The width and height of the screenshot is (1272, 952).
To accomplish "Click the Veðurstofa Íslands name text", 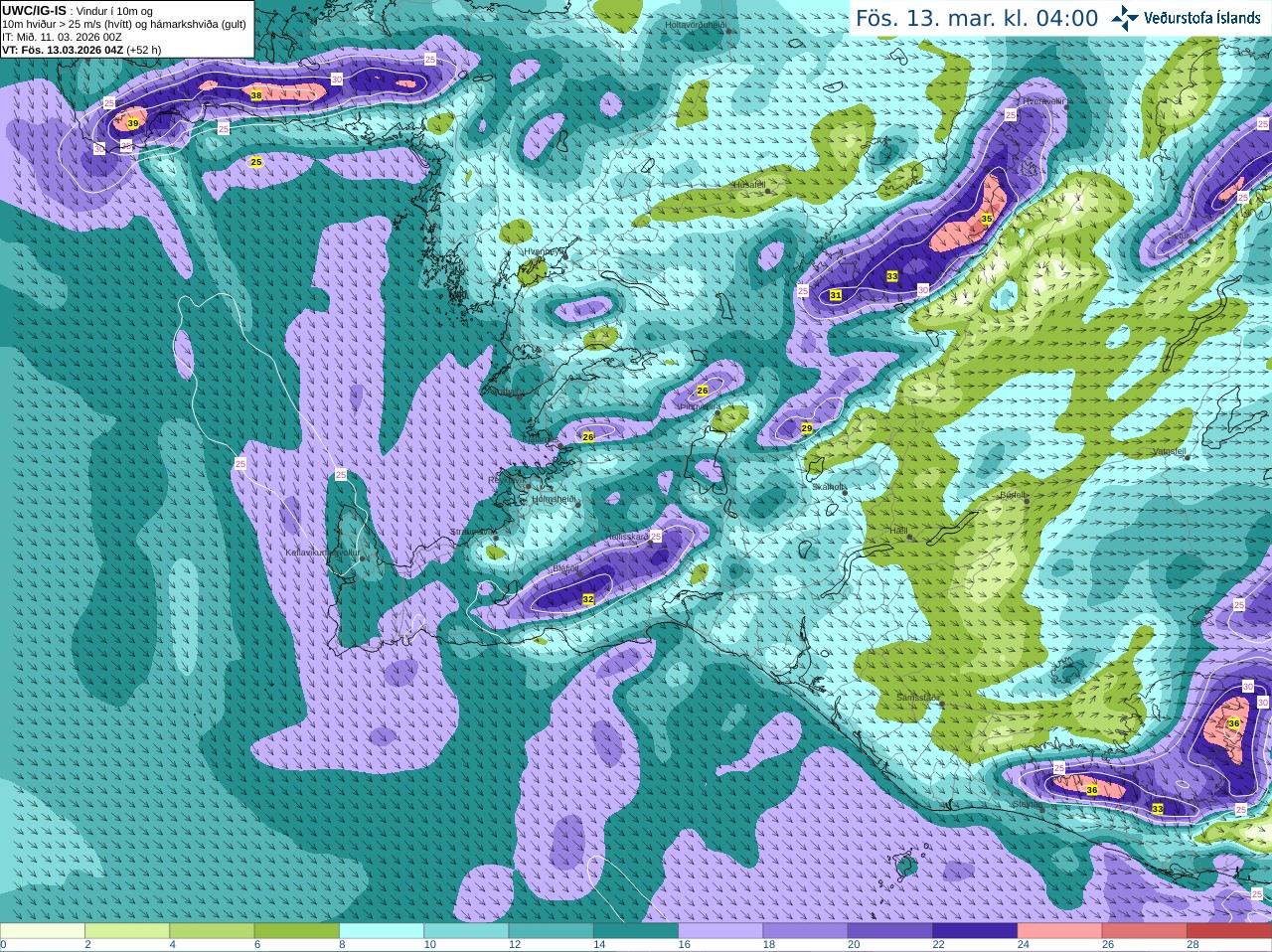I will (x=1202, y=17).
